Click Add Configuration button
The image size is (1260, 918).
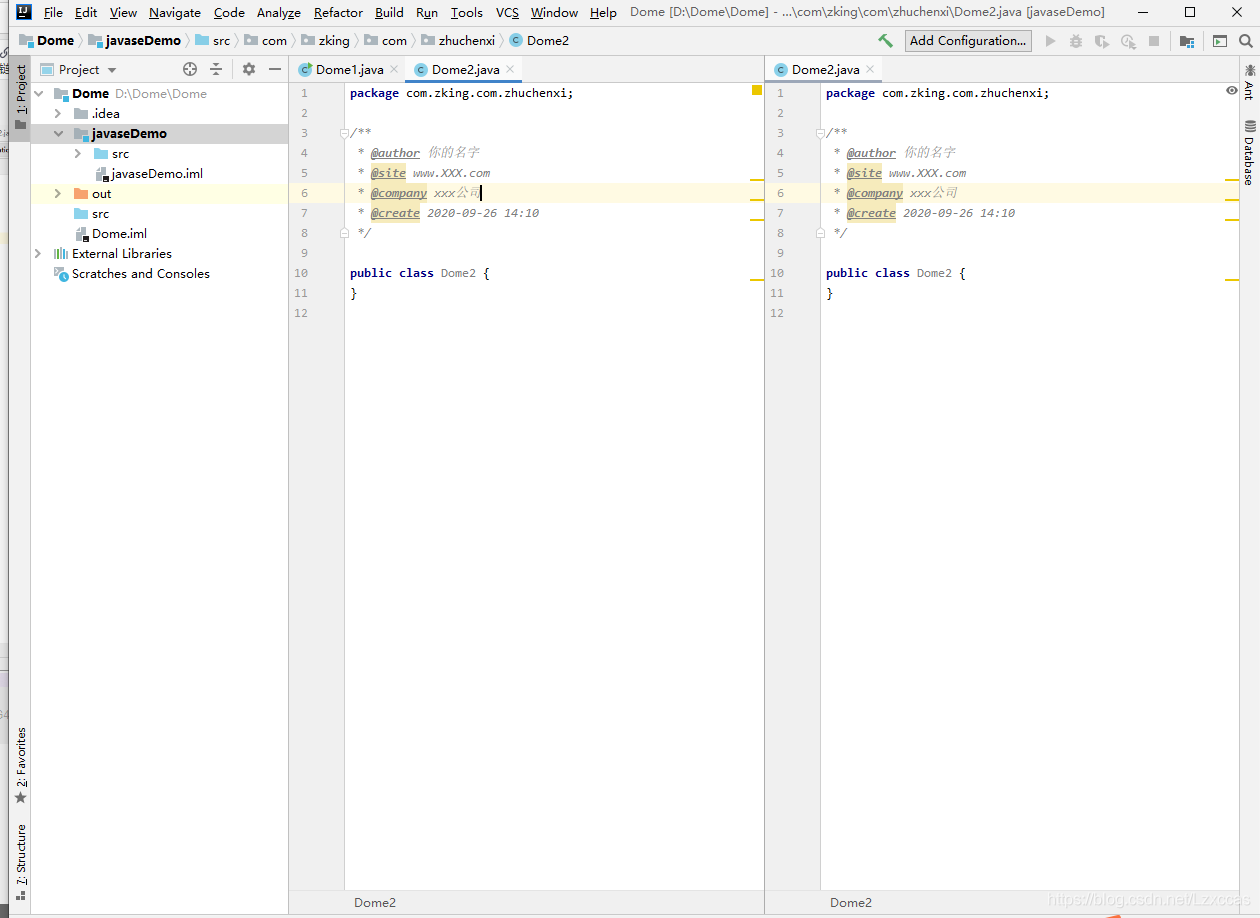click(968, 41)
